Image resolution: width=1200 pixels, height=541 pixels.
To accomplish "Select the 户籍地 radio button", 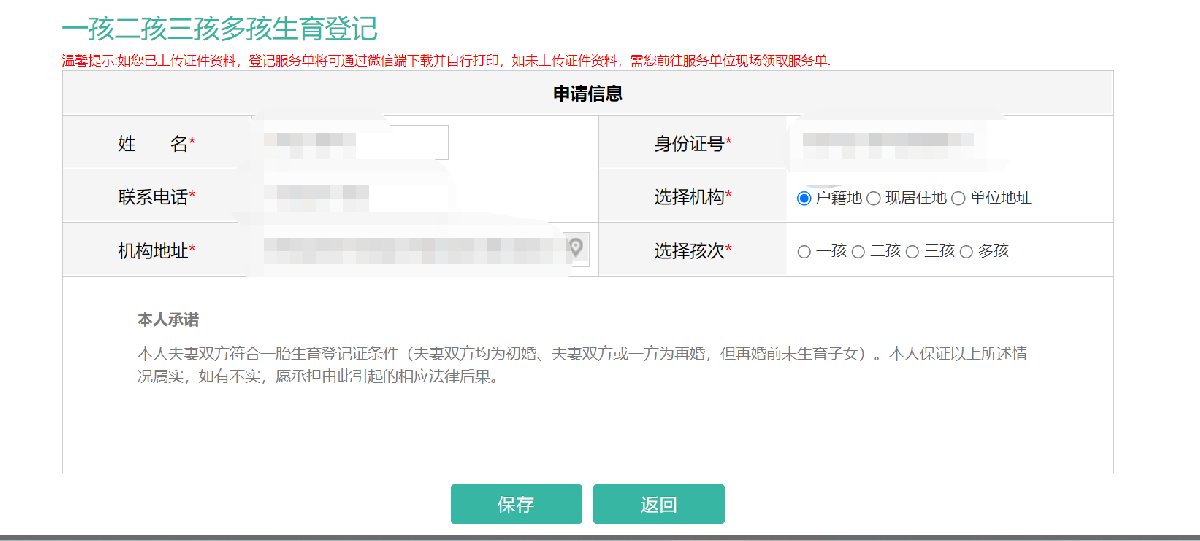I will (x=804, y=198).
